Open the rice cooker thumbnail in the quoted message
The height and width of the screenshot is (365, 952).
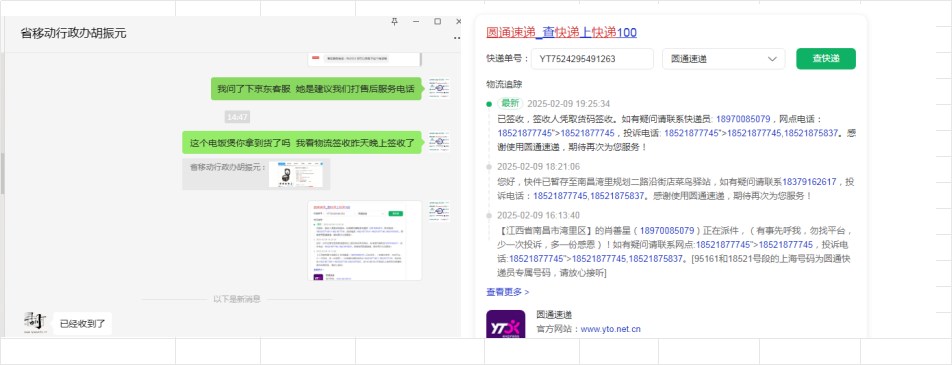pos(295,174)
